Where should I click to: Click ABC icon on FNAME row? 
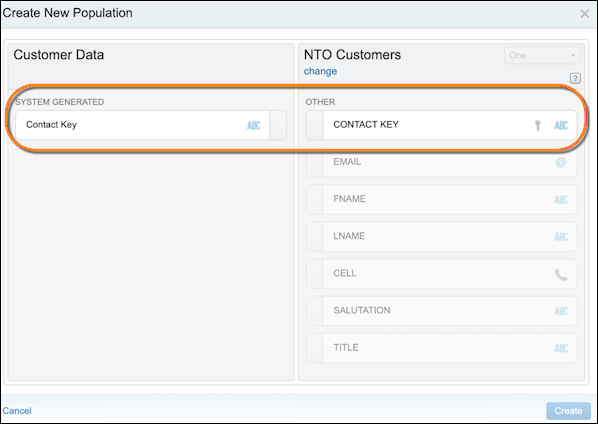(x=561, y=200)
